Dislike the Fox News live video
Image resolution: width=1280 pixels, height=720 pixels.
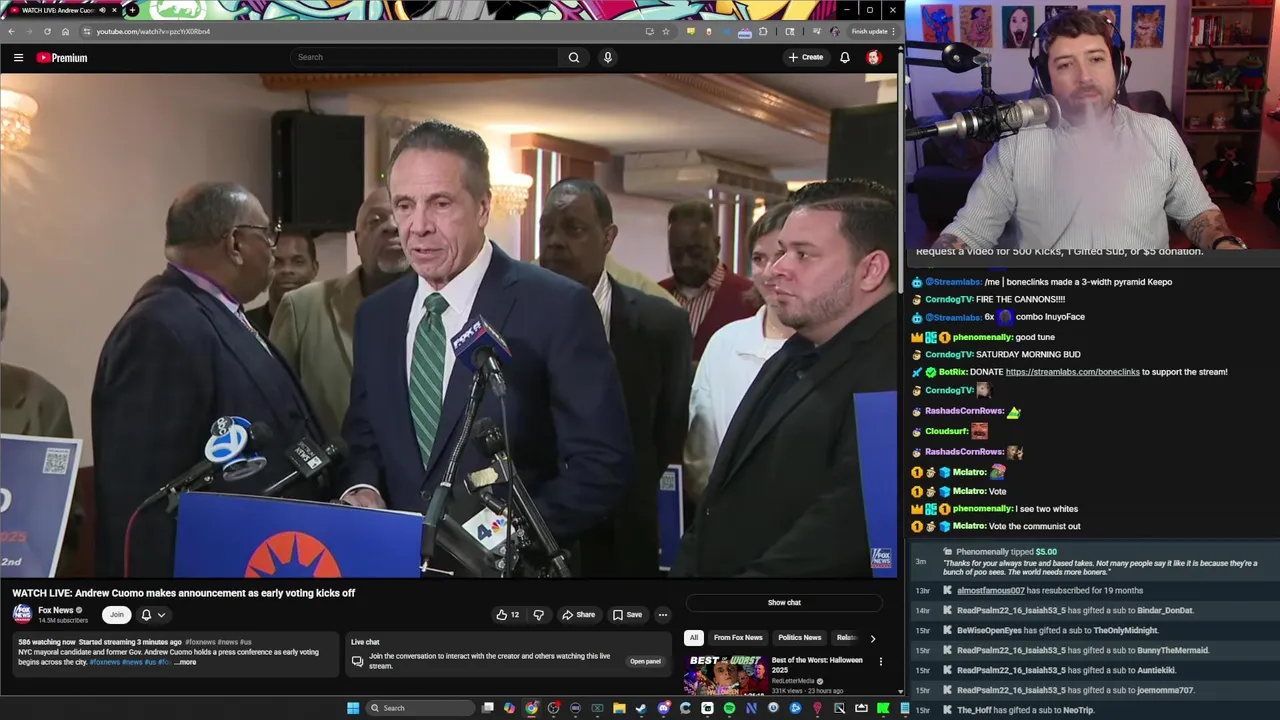538,615
